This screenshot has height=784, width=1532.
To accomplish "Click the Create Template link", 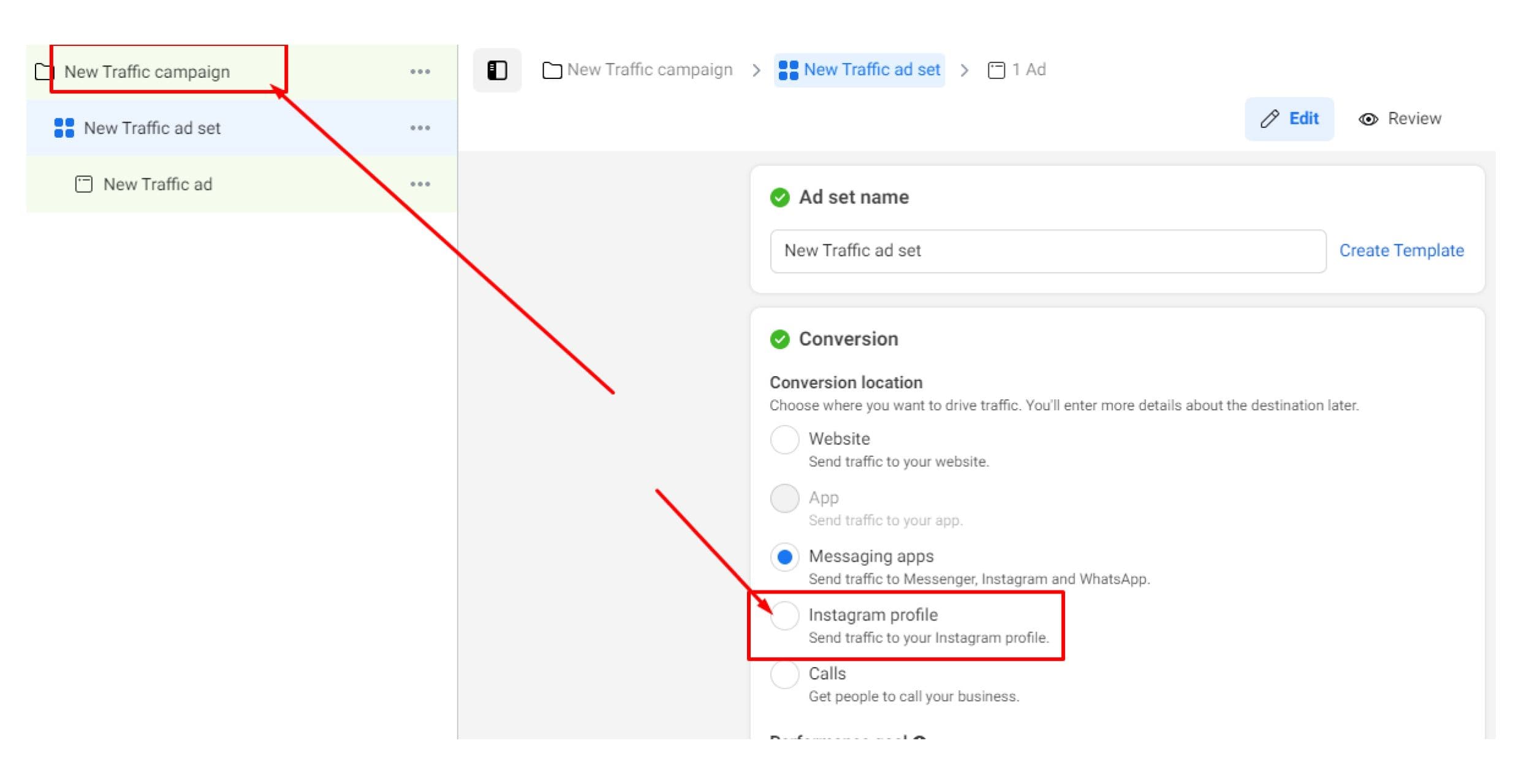I will coord(1401,251).
